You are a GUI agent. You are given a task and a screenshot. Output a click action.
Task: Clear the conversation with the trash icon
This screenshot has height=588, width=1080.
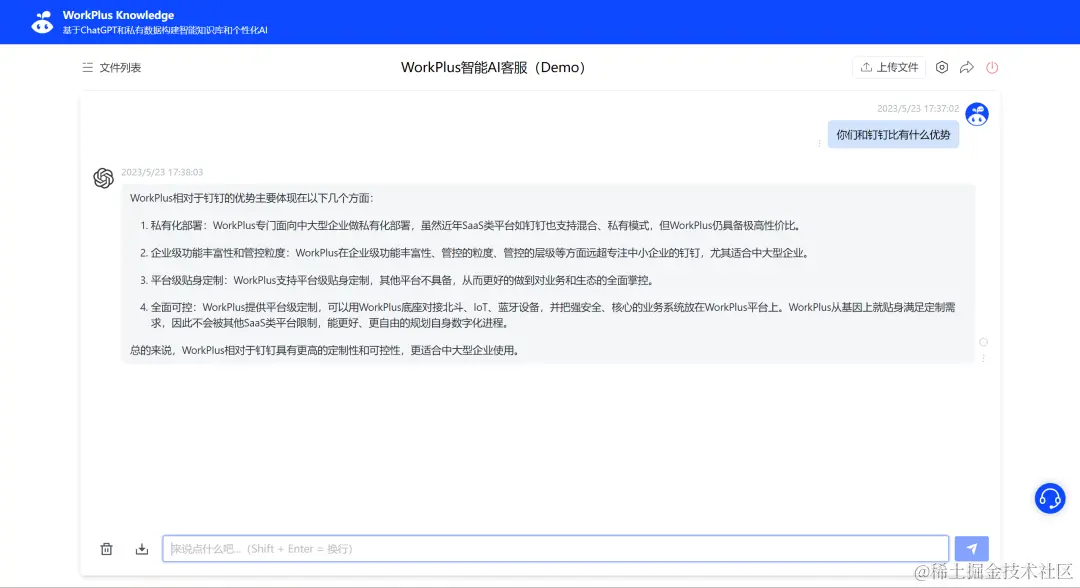[107, 548]
